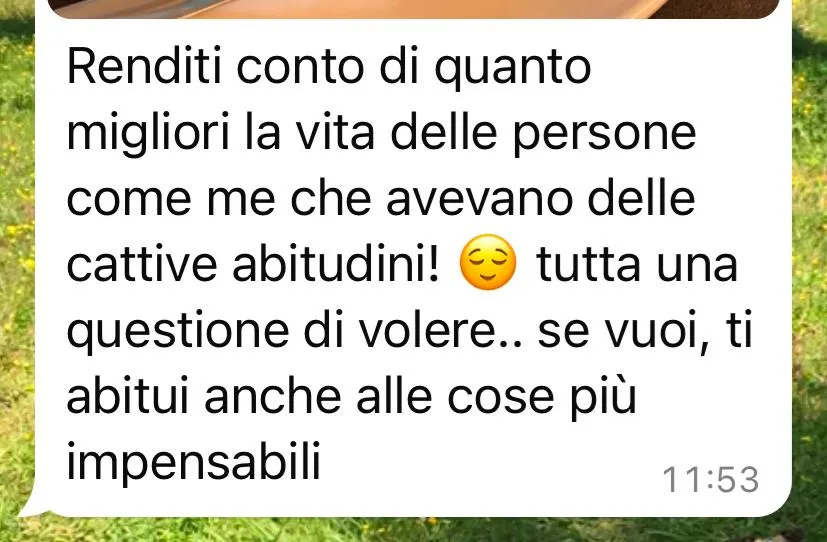The image size is (827, 542).
Task: Tap the word "cattive" in the message
Action: (142, 265)
